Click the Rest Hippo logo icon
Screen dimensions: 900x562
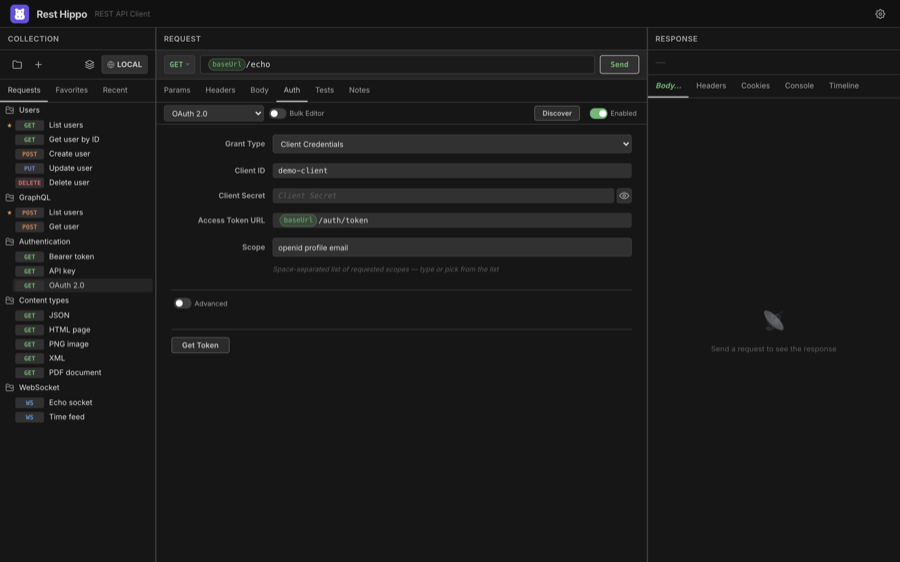pyautogui.click(x=20, y=14)
